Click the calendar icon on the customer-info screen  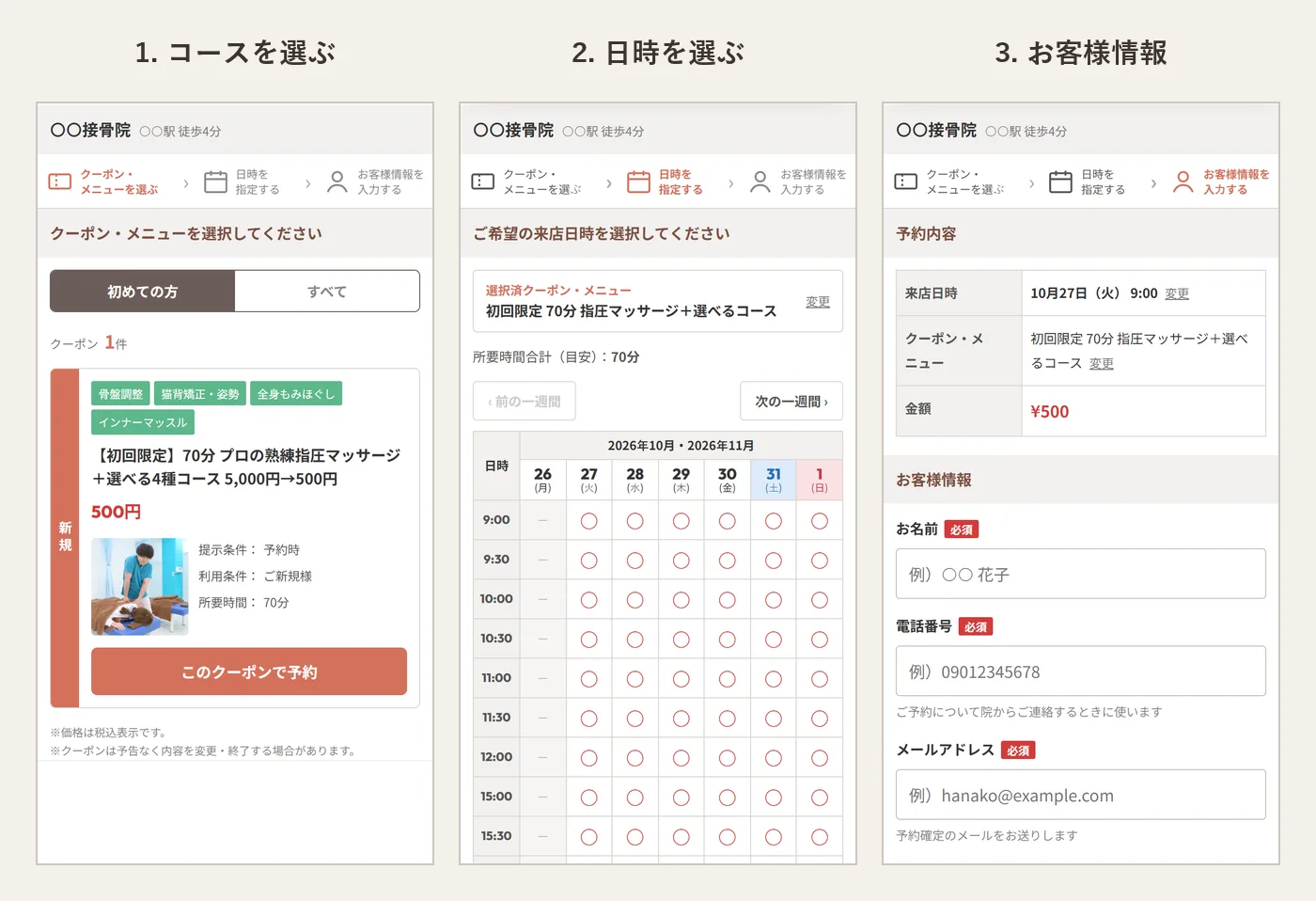coord(1061,182)
